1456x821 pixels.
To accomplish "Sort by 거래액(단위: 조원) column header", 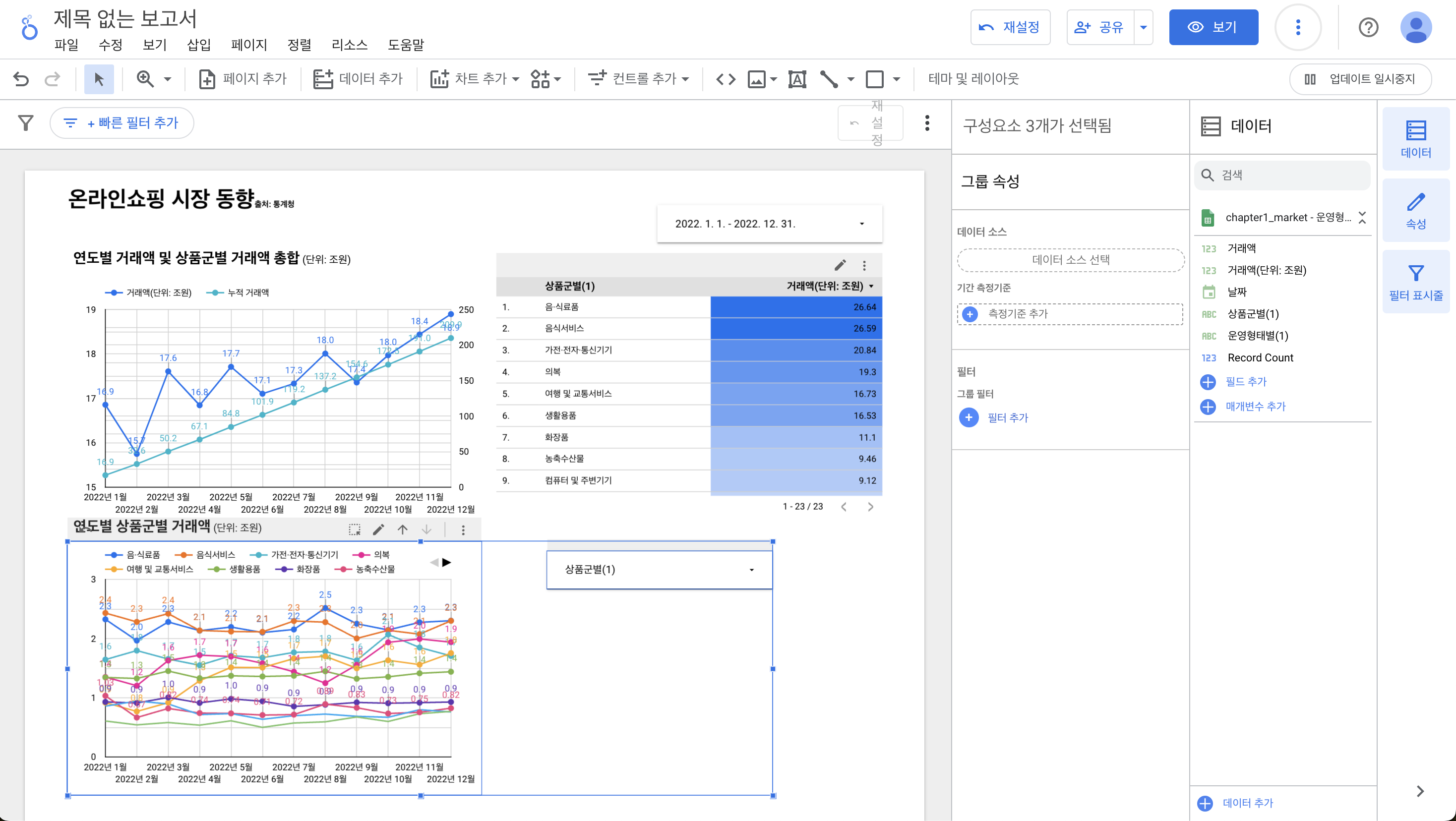I will [825, 286].
